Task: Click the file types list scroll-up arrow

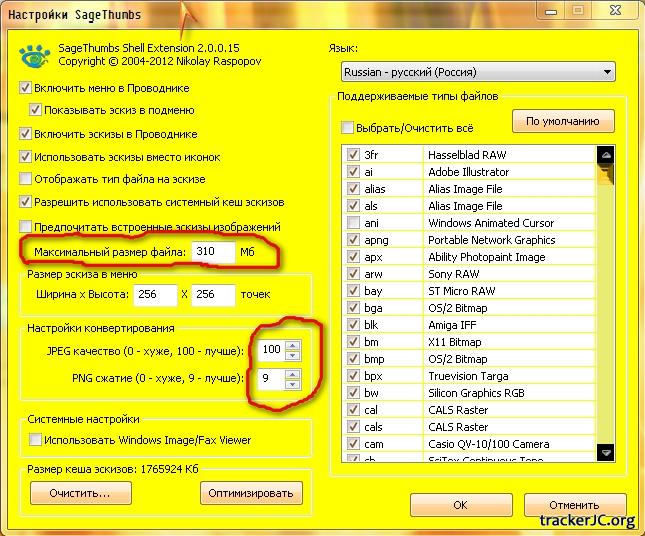Action: [604, 156]
